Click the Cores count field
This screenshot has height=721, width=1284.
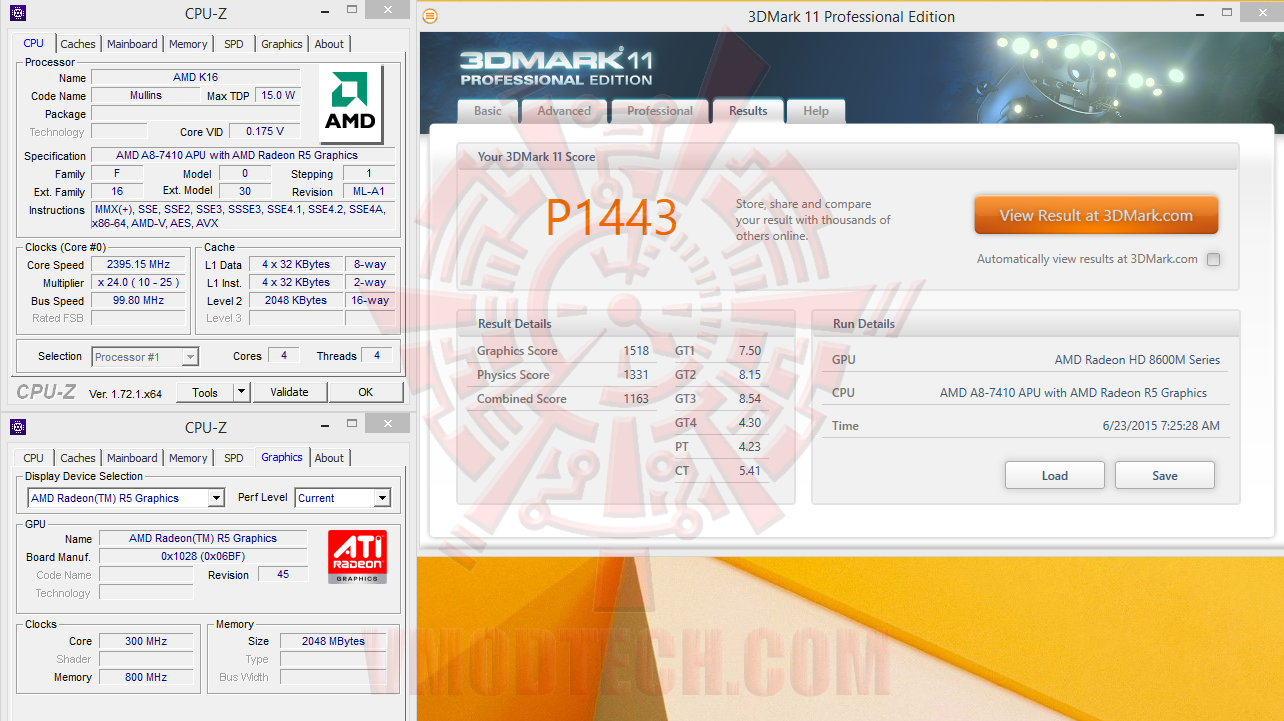click(284, 356)
